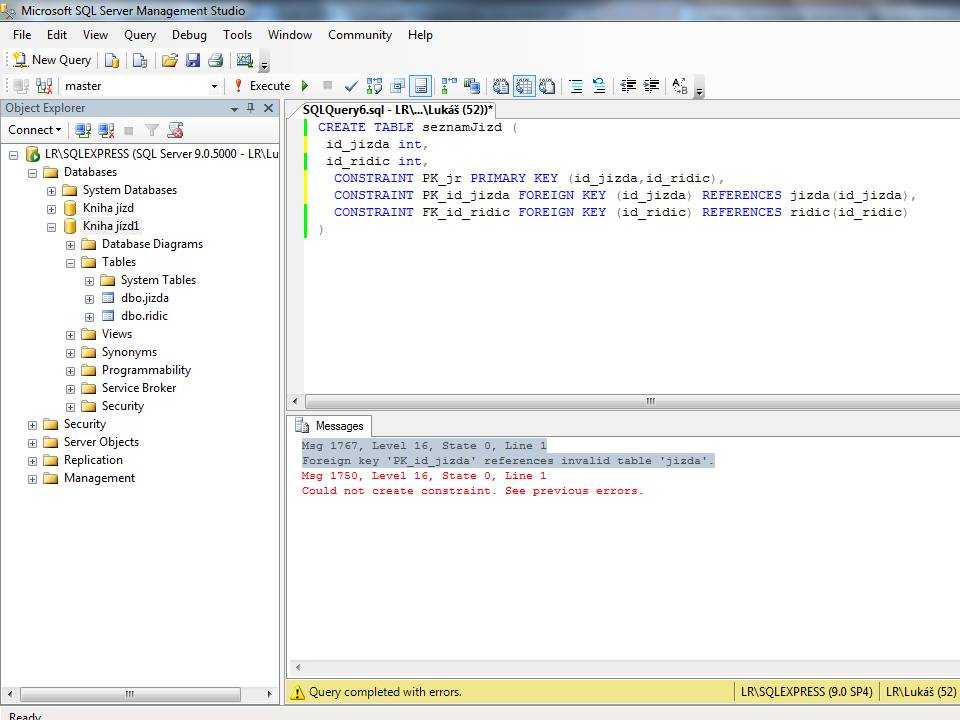Open the Window menu
This screenshot has height=720, width=960.
[x=290, y=35]
